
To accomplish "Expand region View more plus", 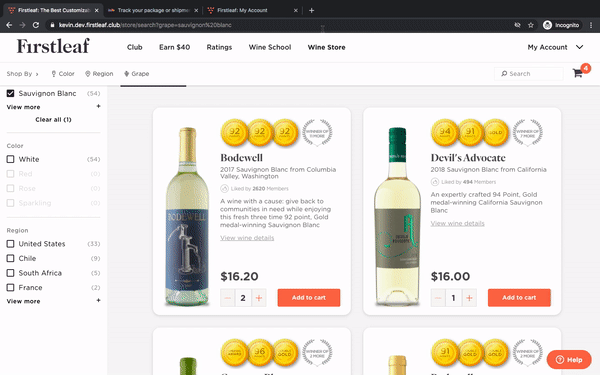I will 98,300.
